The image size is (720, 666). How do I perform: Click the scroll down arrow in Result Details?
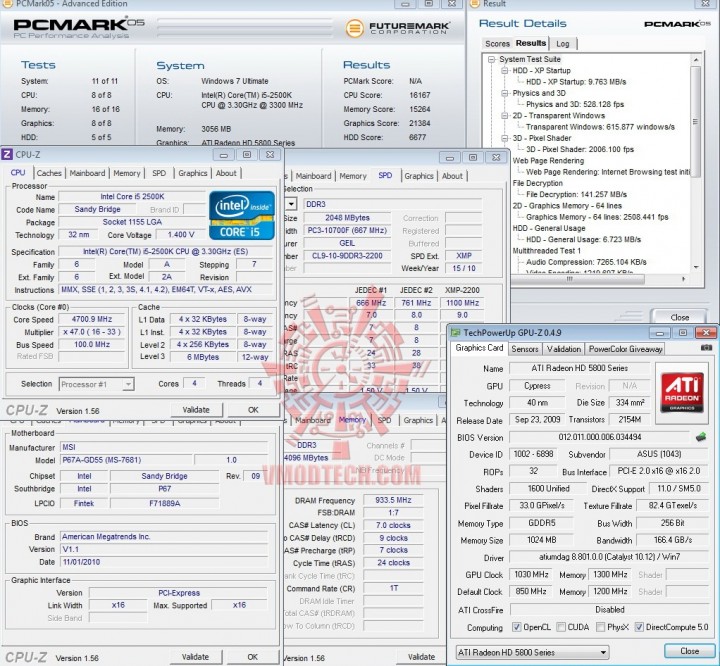696,267
